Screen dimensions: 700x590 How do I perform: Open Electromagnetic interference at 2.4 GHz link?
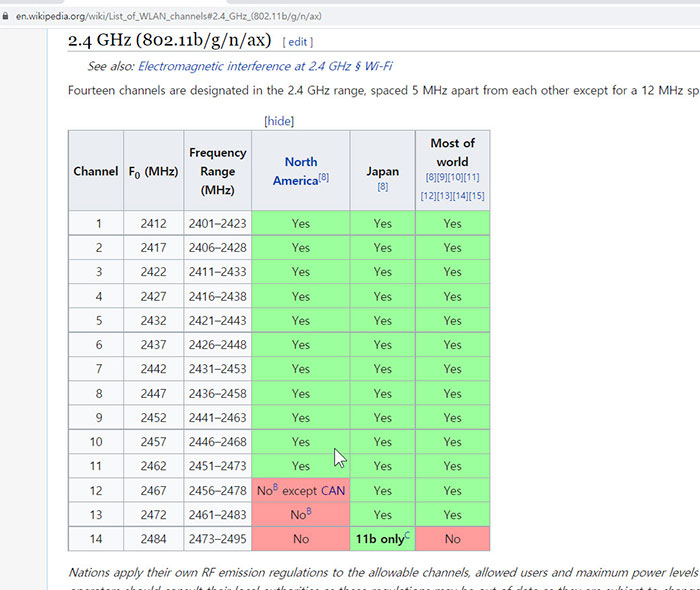pyautogui.click(x=265, y=66)
